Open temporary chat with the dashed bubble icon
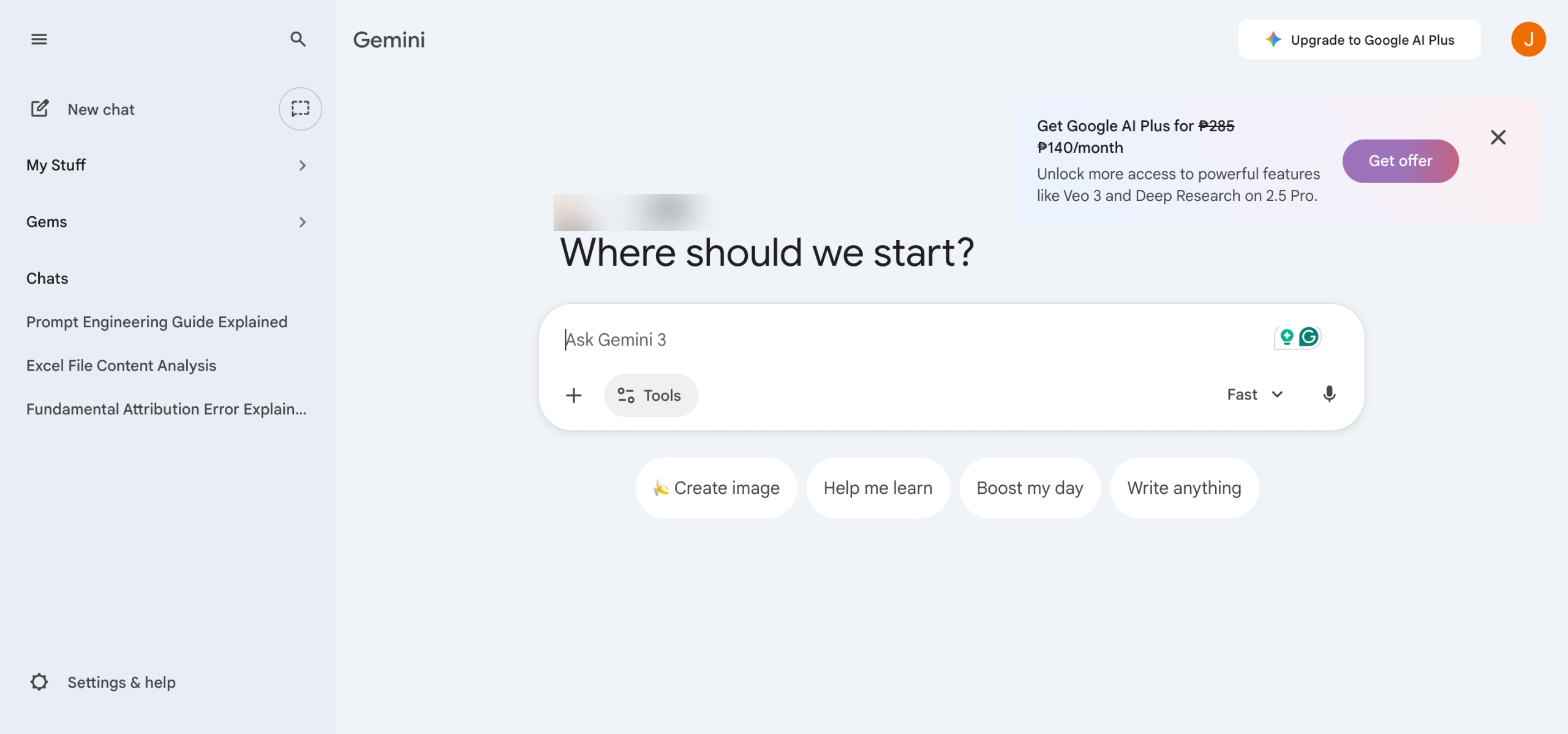Screen dimensions: 1568x734 (300, 109)
